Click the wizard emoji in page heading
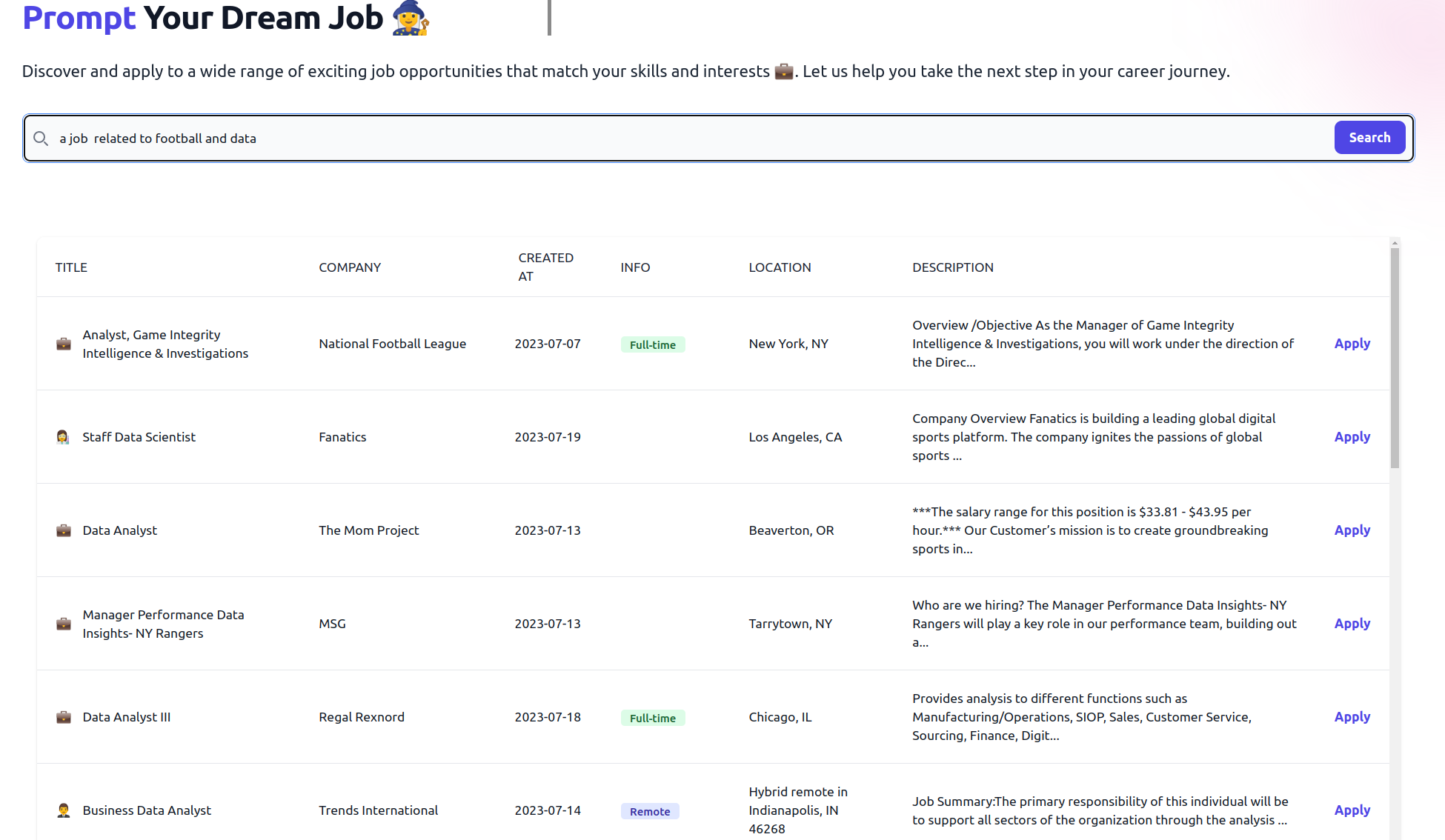The width and height of the screenshot is (1445, 840). tap(411, 18)
